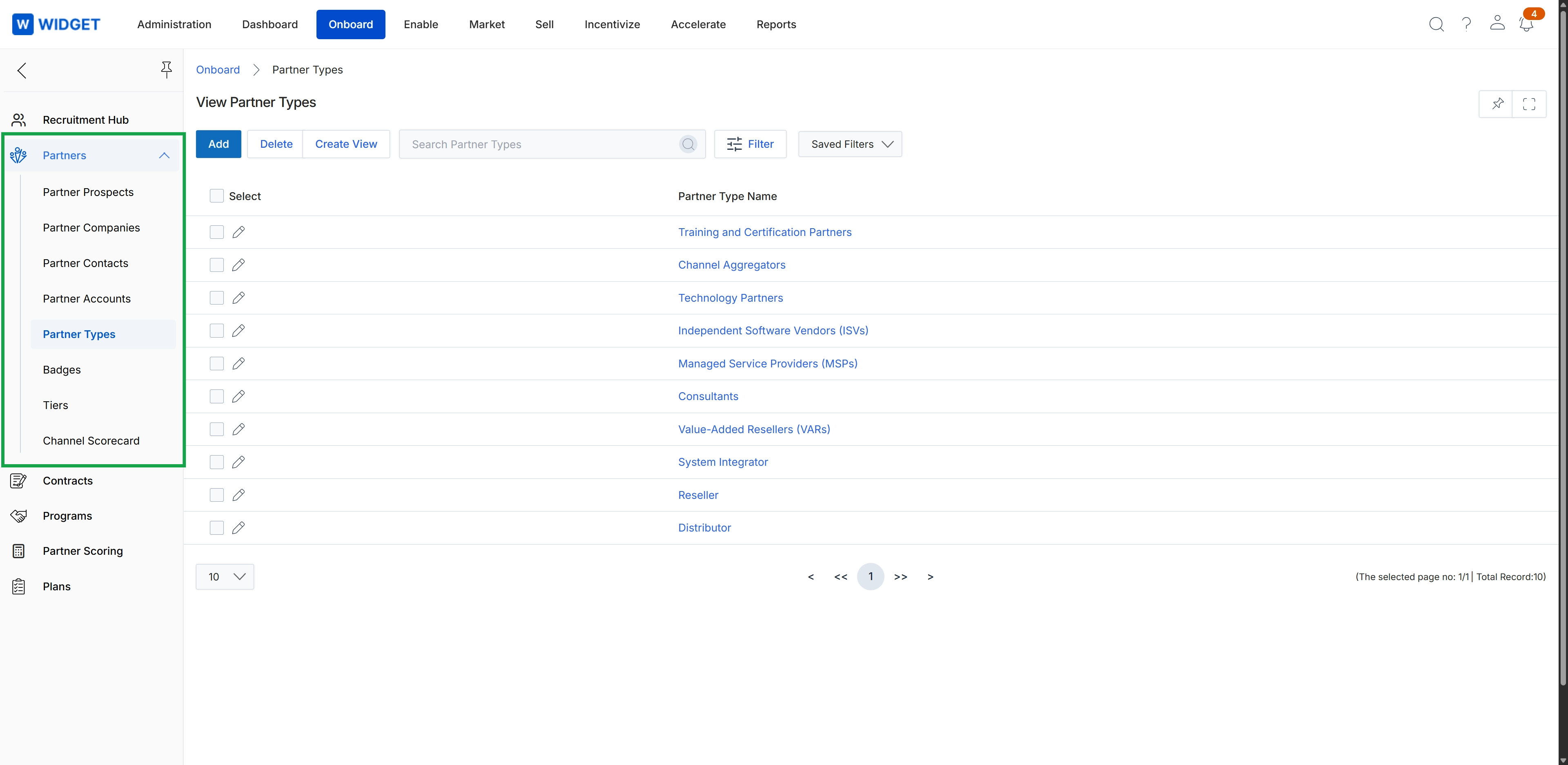This screenshot has width=1568, height=765.
Task: Edit System Integrator pencil icon
Action: [238, 462]
